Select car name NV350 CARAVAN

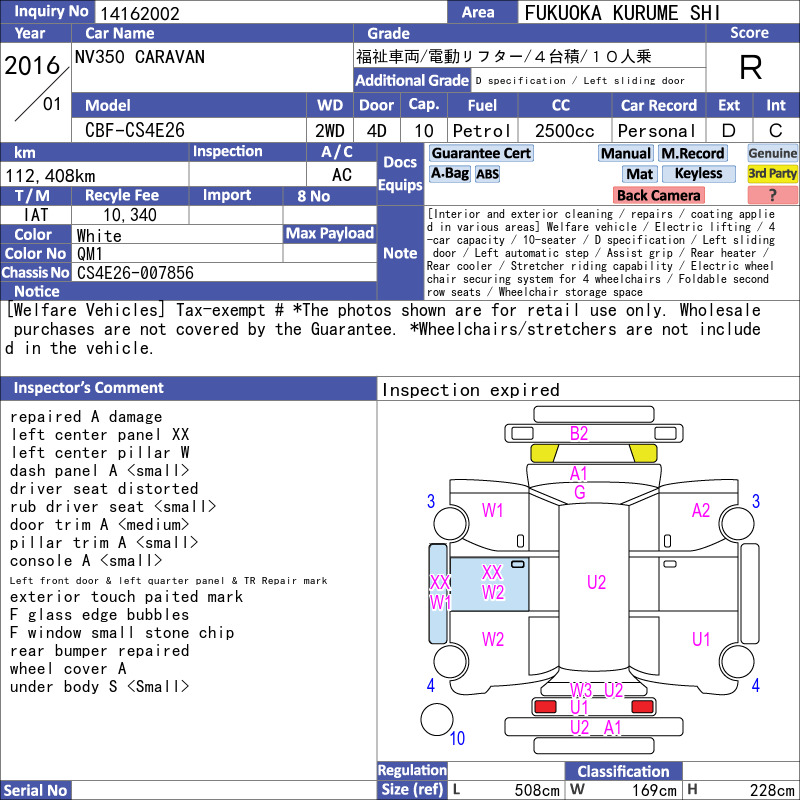tap(140, 57)
